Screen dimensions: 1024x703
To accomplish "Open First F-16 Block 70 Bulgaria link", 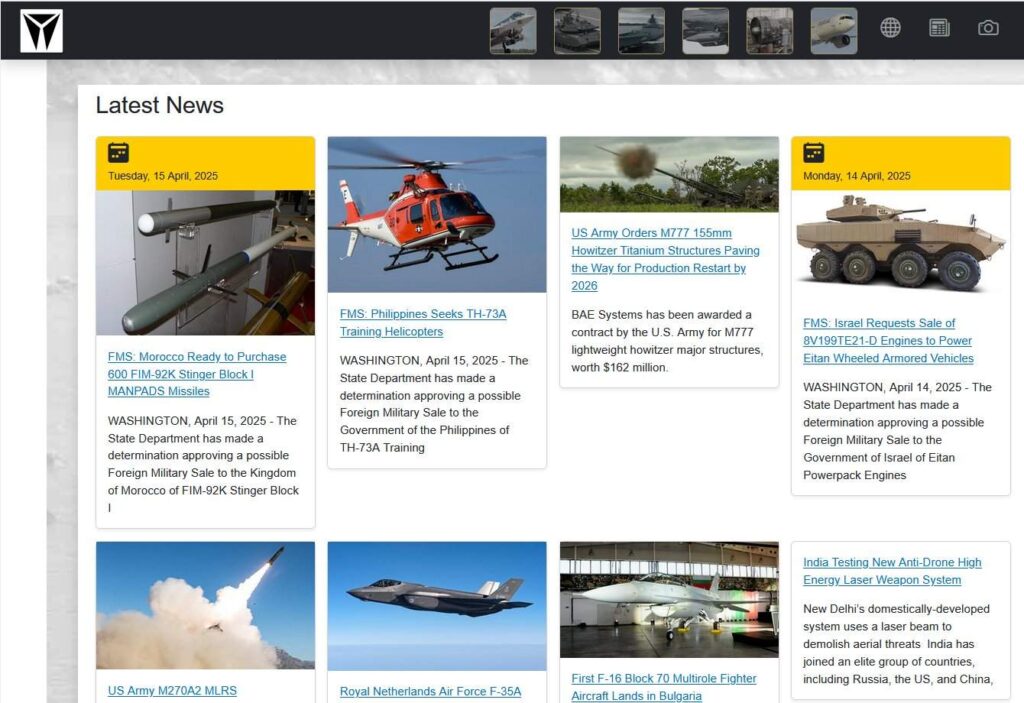I will click(x=664, y=687).
